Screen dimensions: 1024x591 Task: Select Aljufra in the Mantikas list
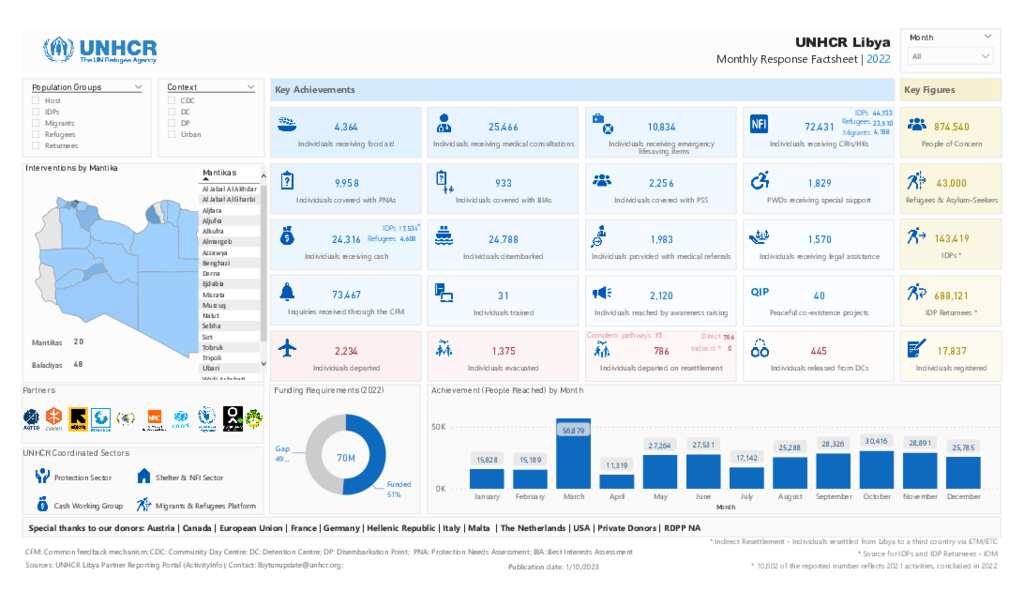[212, 221]
